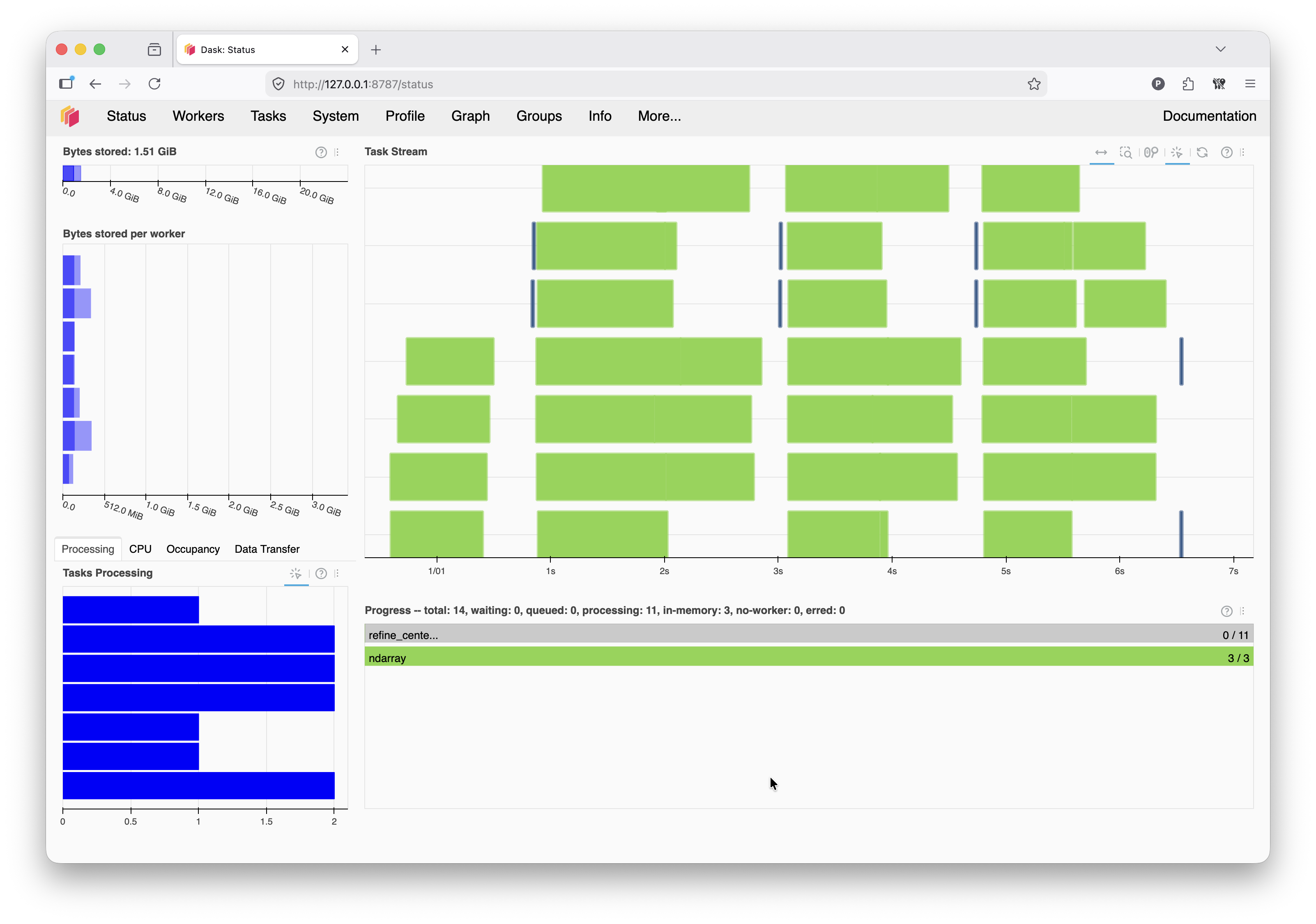Select the Pan tool in Task Stream
The image size is (1316, 924).
point(1101,152)
